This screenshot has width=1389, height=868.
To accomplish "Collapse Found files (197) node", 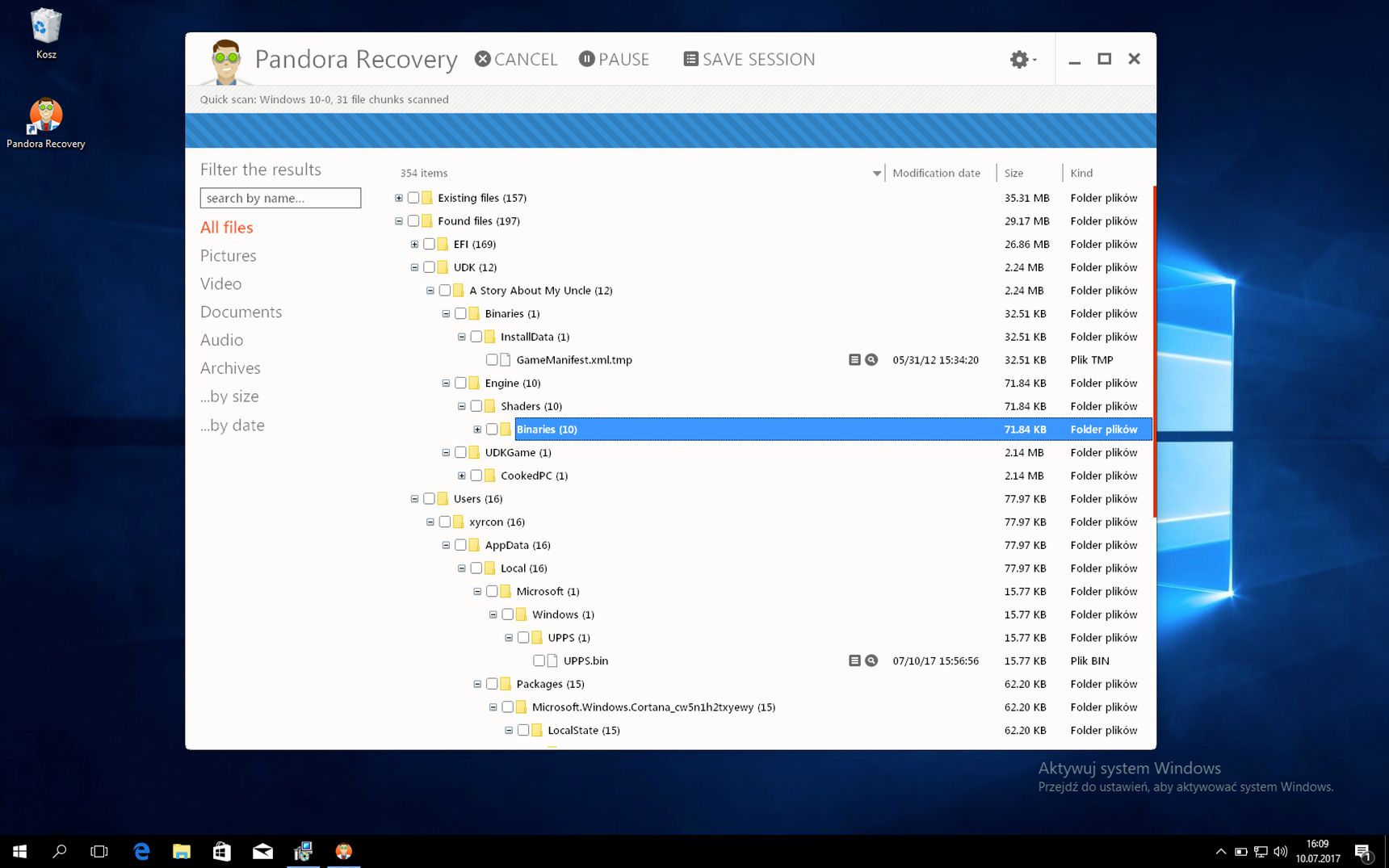I will pyautogui.click(x=399, y=221).
